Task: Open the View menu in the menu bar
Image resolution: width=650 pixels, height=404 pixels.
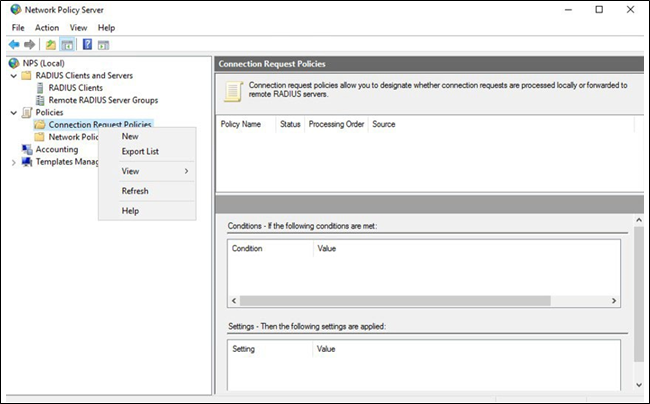Action: (78, 28)
